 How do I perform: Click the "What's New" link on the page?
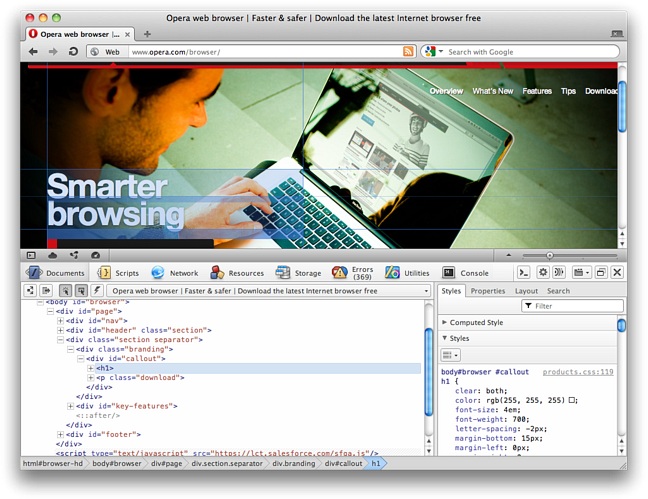[492, 91]
